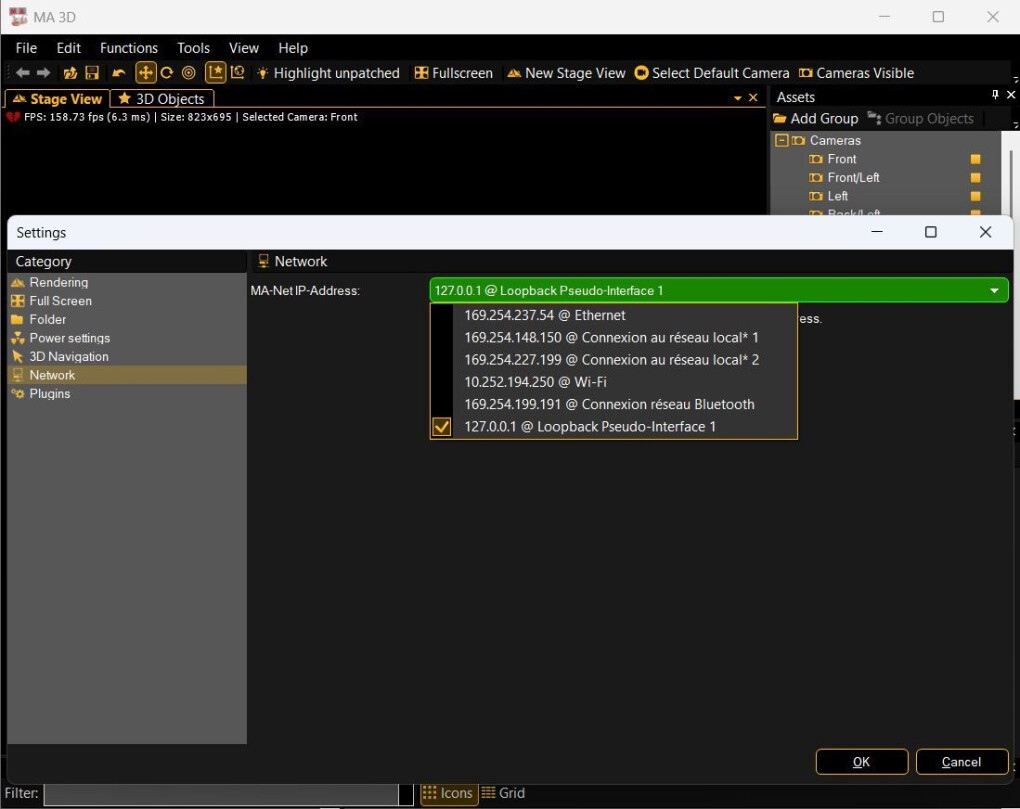Collapse the Cameras tree node
The image size is (1020, 809).
(782, 140)
